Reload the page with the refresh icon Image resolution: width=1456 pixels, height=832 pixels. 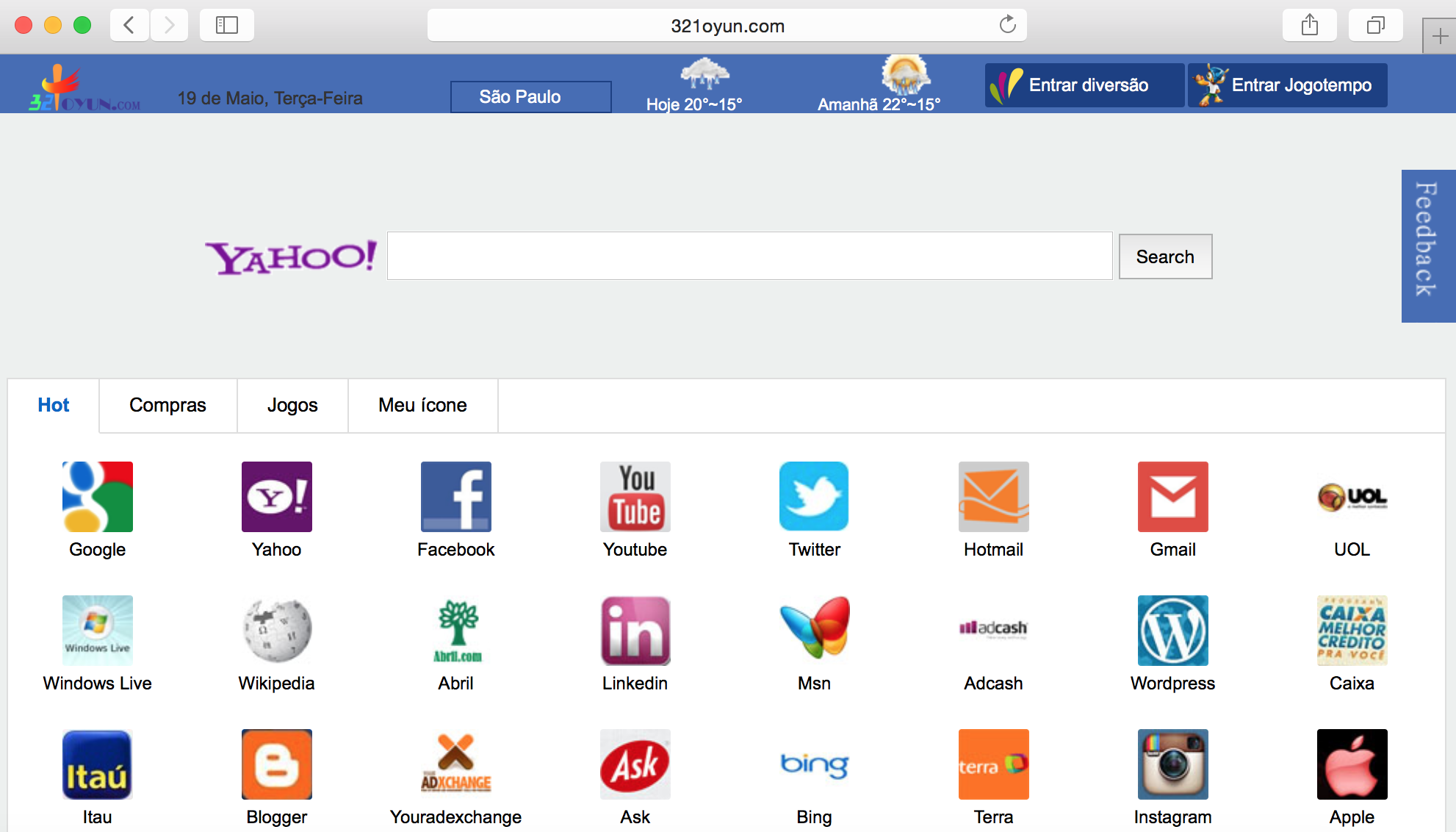[1007, 26]
